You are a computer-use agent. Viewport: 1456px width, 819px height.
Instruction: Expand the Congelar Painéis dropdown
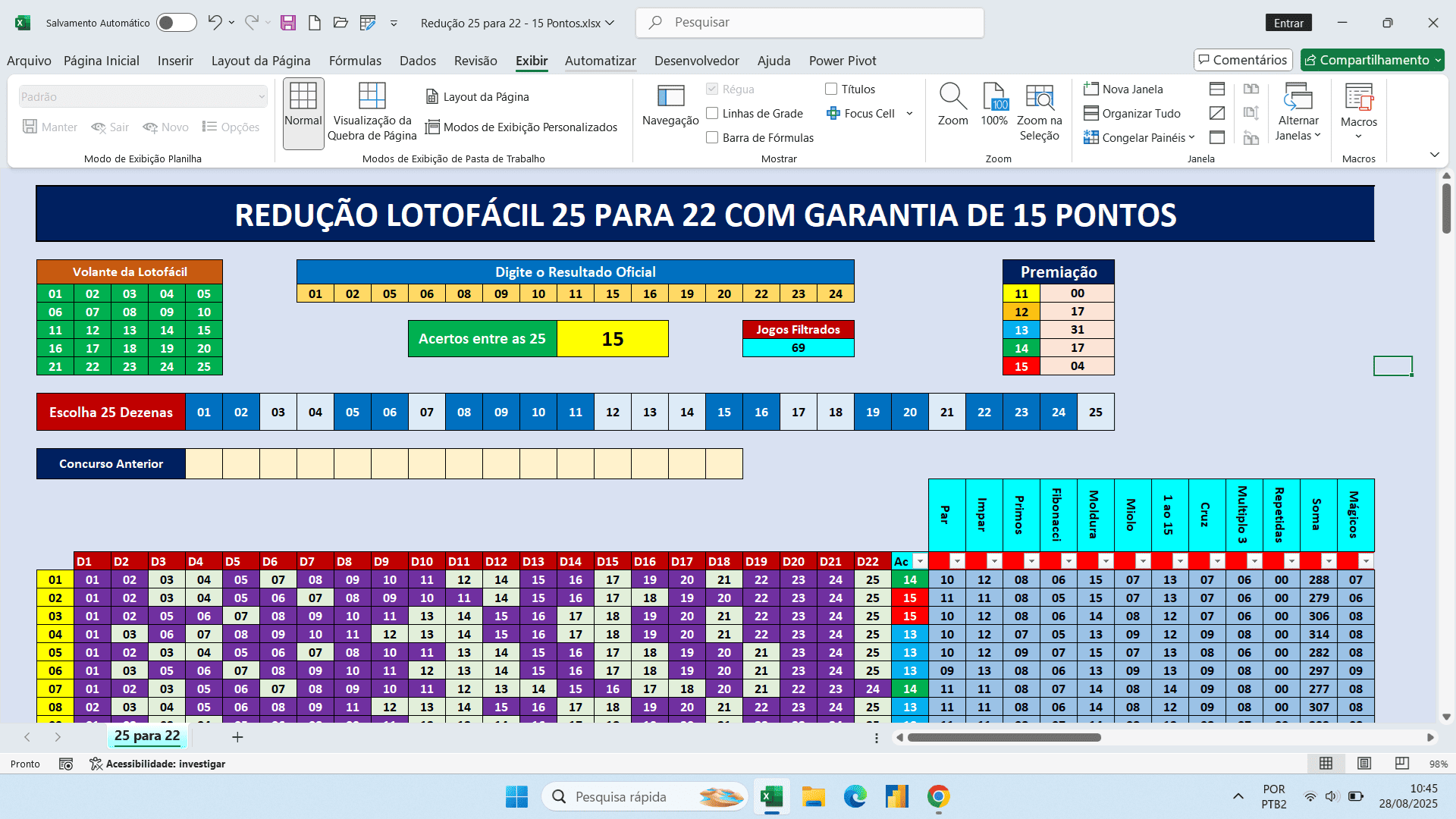1139,137
